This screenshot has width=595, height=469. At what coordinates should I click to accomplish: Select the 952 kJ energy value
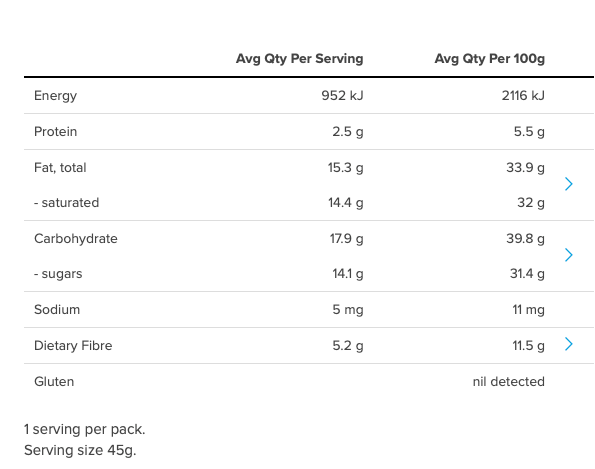342,96
